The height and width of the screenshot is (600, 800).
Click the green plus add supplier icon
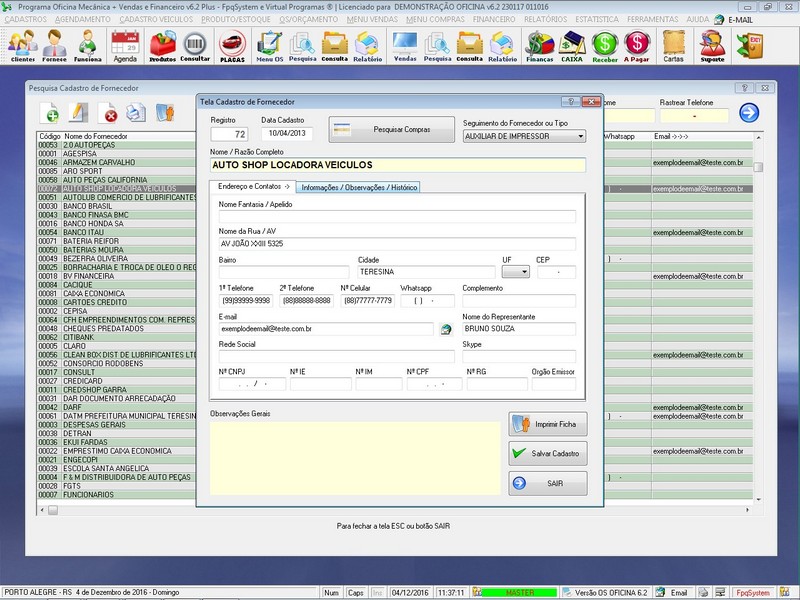[x=50, y=113]
